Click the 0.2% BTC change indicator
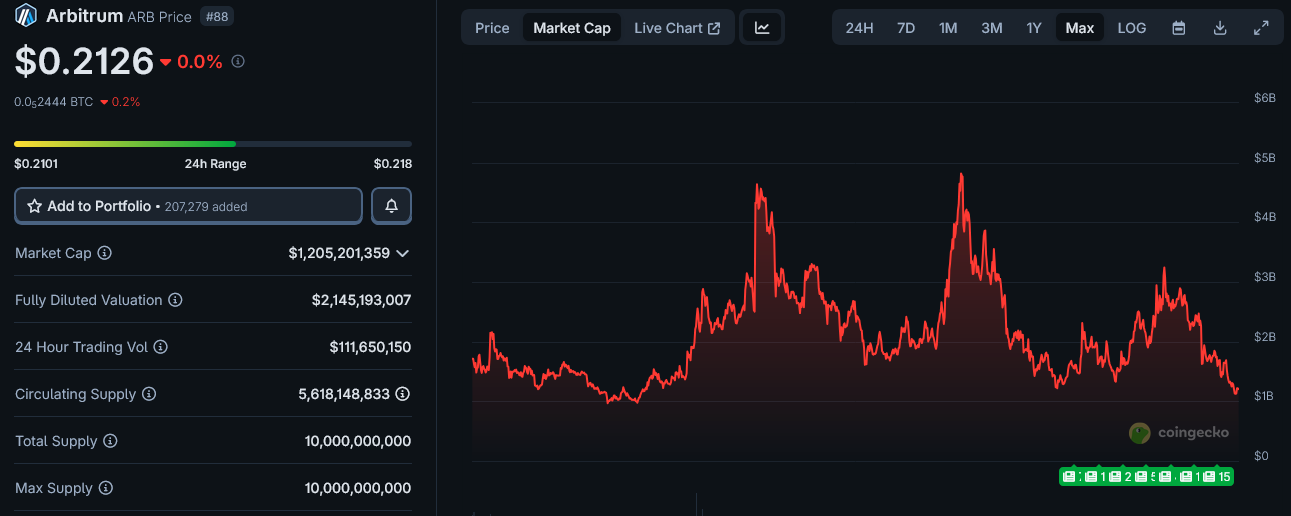Screen dimensions: 1291x516 pos(120,102)
